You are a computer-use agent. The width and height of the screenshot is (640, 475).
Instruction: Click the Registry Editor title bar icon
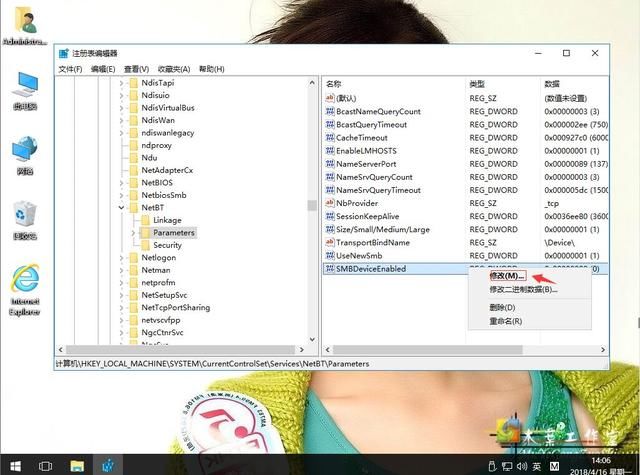(x=64, y=53)
